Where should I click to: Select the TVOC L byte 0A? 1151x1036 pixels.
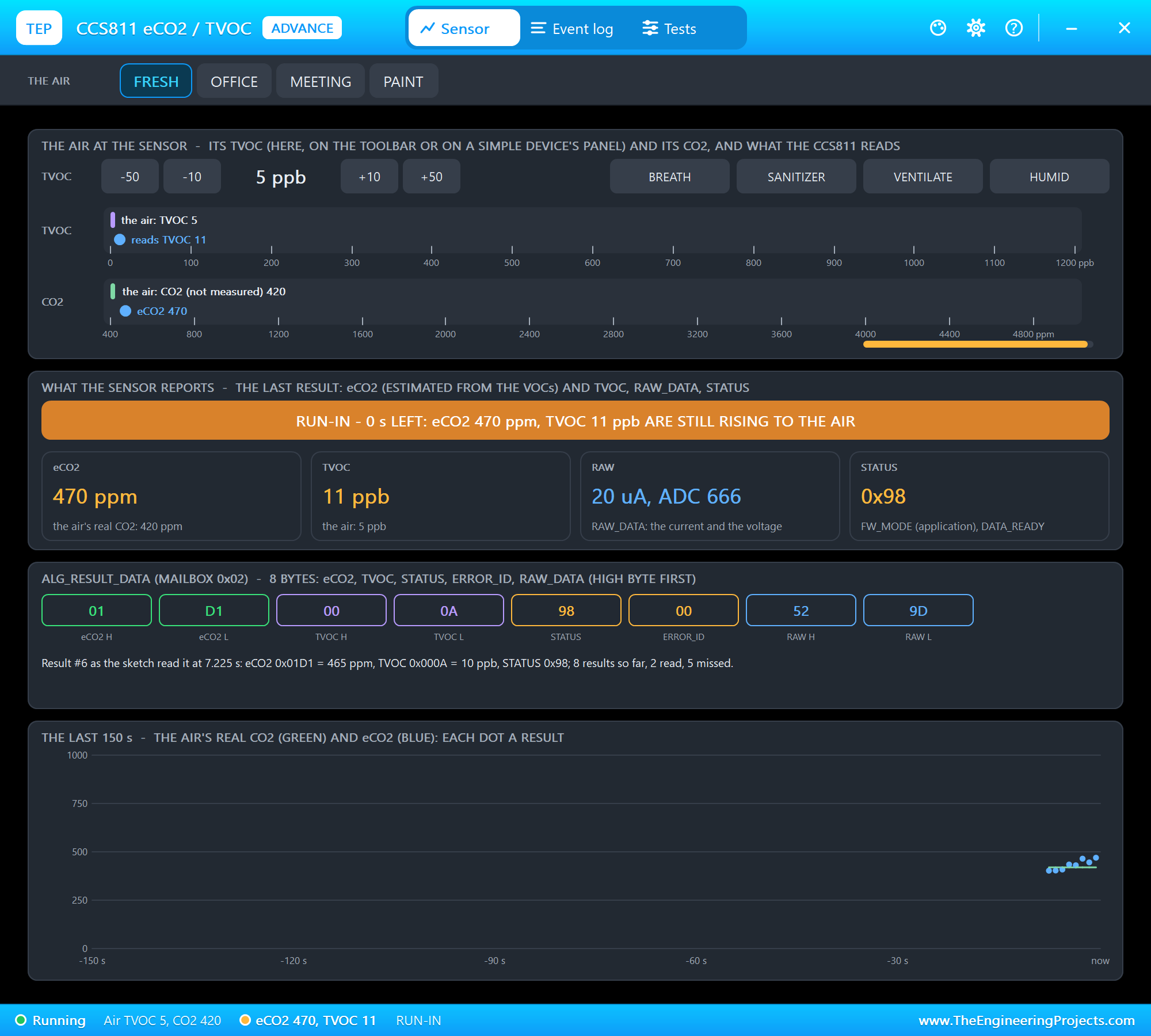(x=449, y=610)
